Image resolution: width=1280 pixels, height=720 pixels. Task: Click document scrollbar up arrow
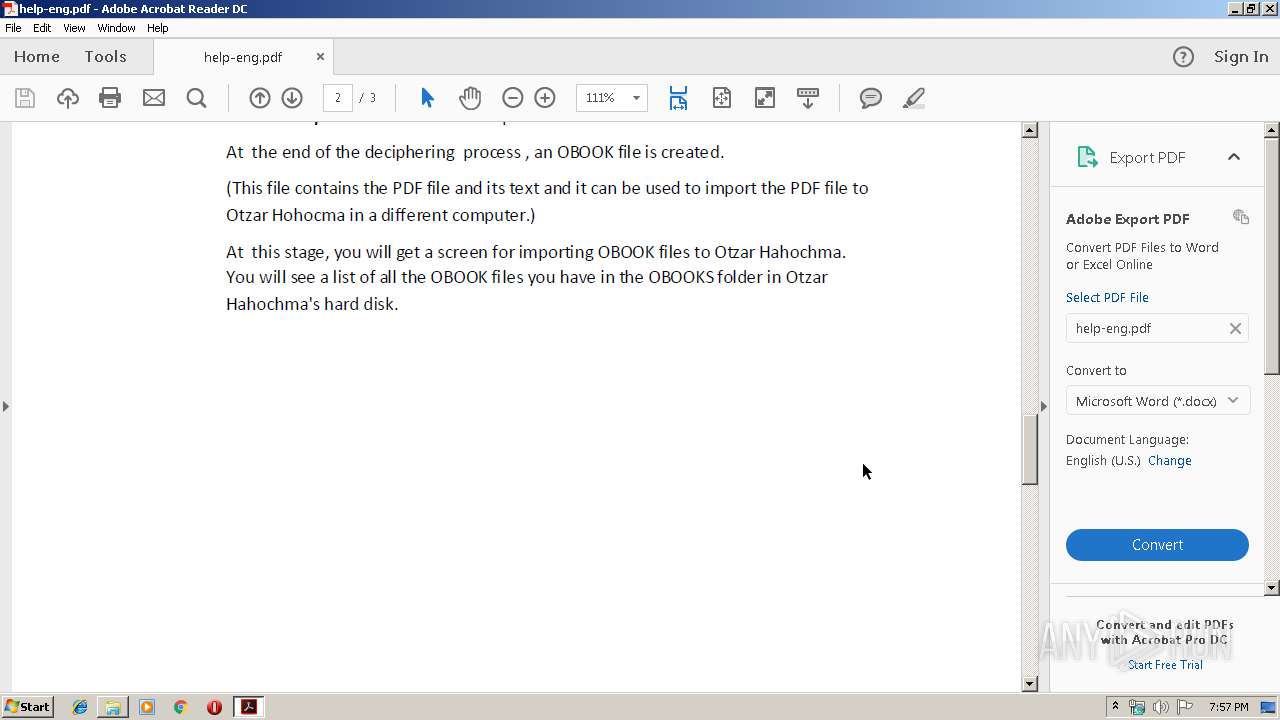1030,130
